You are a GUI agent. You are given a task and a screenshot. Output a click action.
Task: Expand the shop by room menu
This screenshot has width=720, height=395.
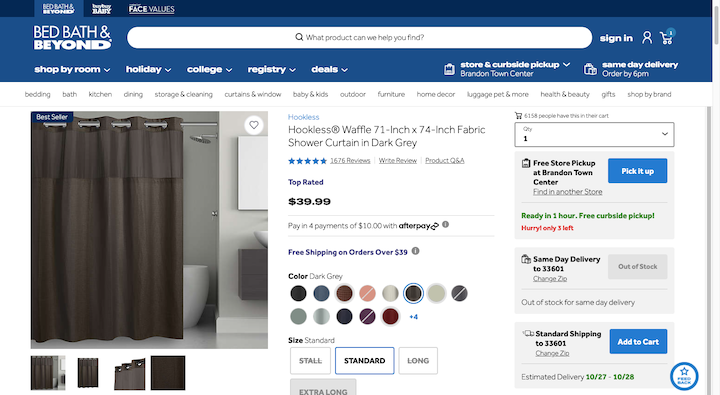(x=72, y=69)
